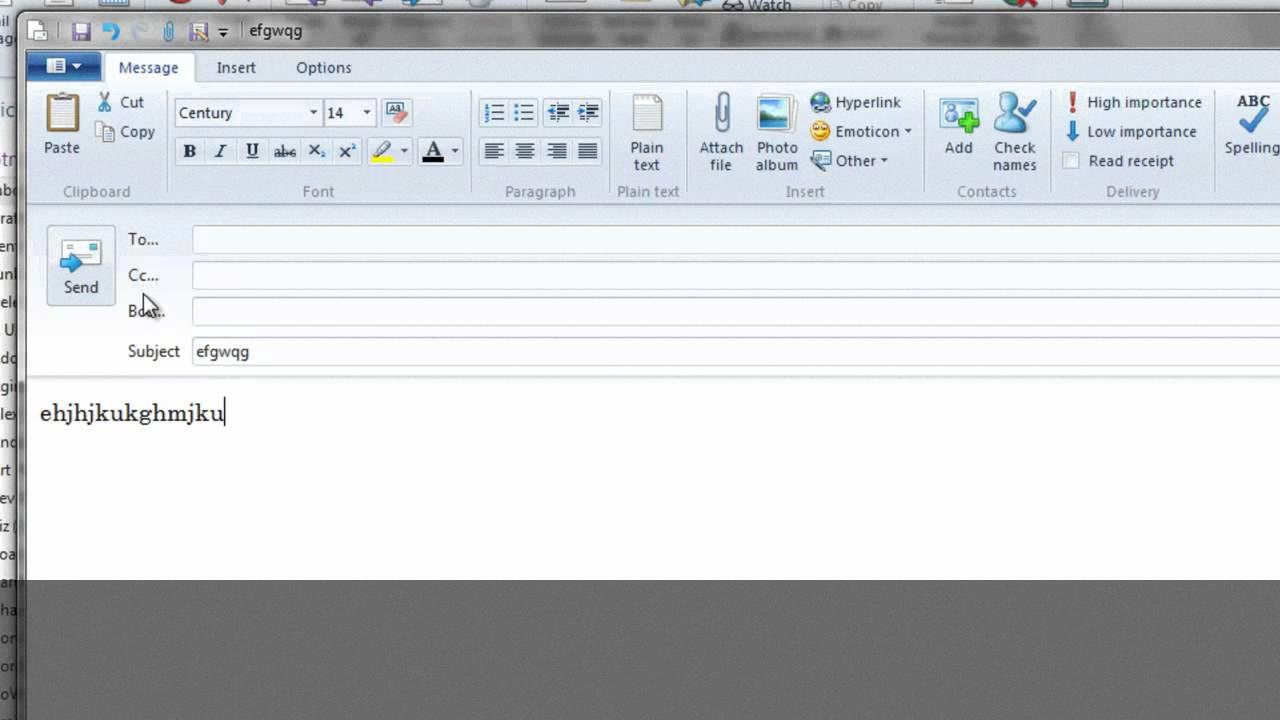Toggle Strikethrough formatting
The height and width of the screenshot is (720, 1280).
click(x=284, y=151)
